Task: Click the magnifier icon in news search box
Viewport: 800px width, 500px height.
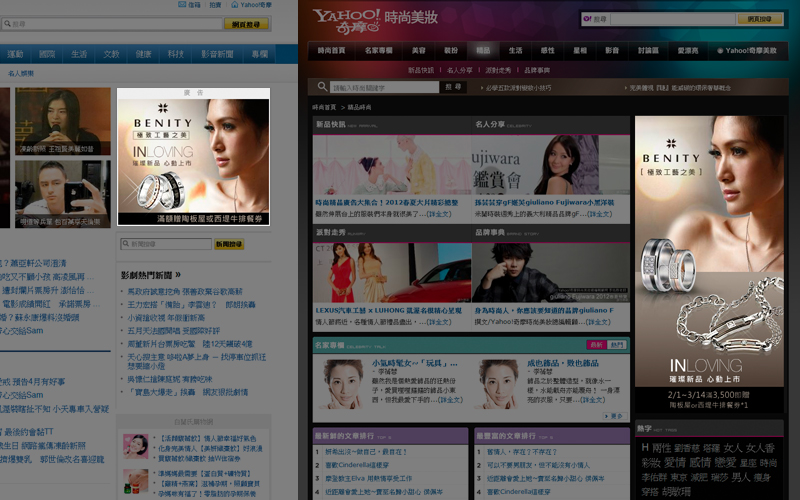Action: [x=126, y=244]
